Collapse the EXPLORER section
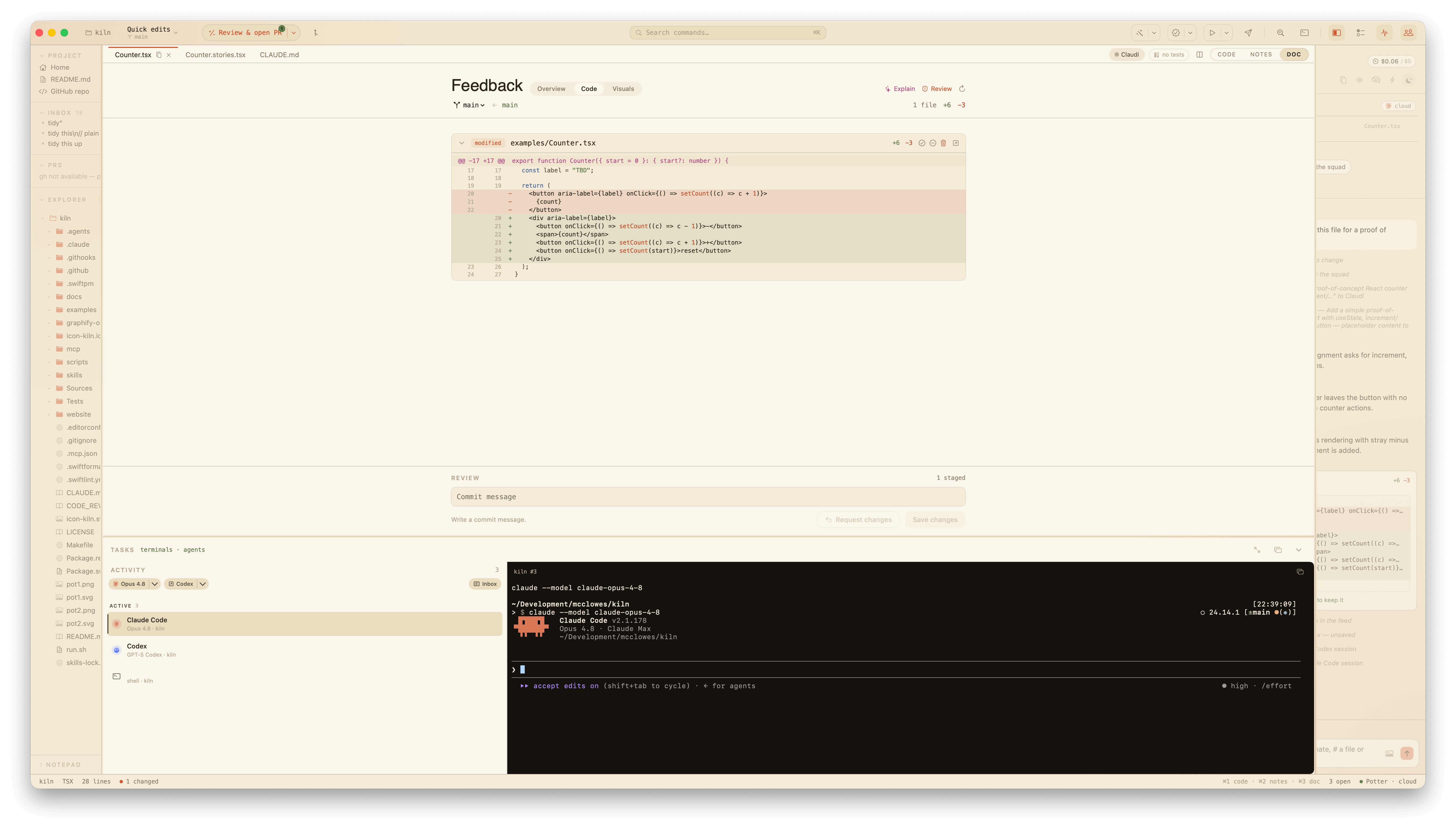This screenshot has width=1456, height=829. (x=63, y=200)
